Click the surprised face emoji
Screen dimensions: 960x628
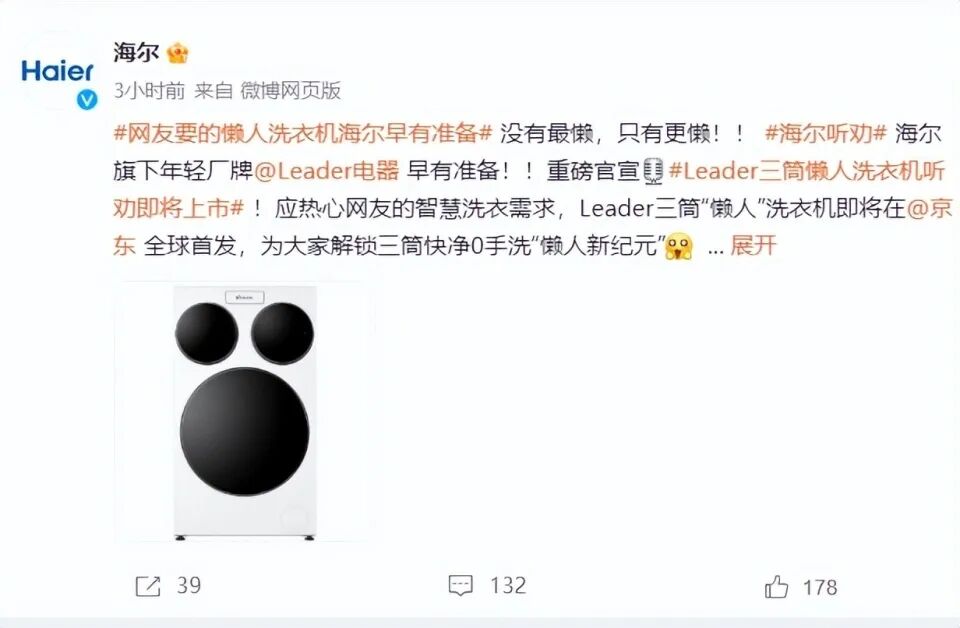tap(680, 246)
